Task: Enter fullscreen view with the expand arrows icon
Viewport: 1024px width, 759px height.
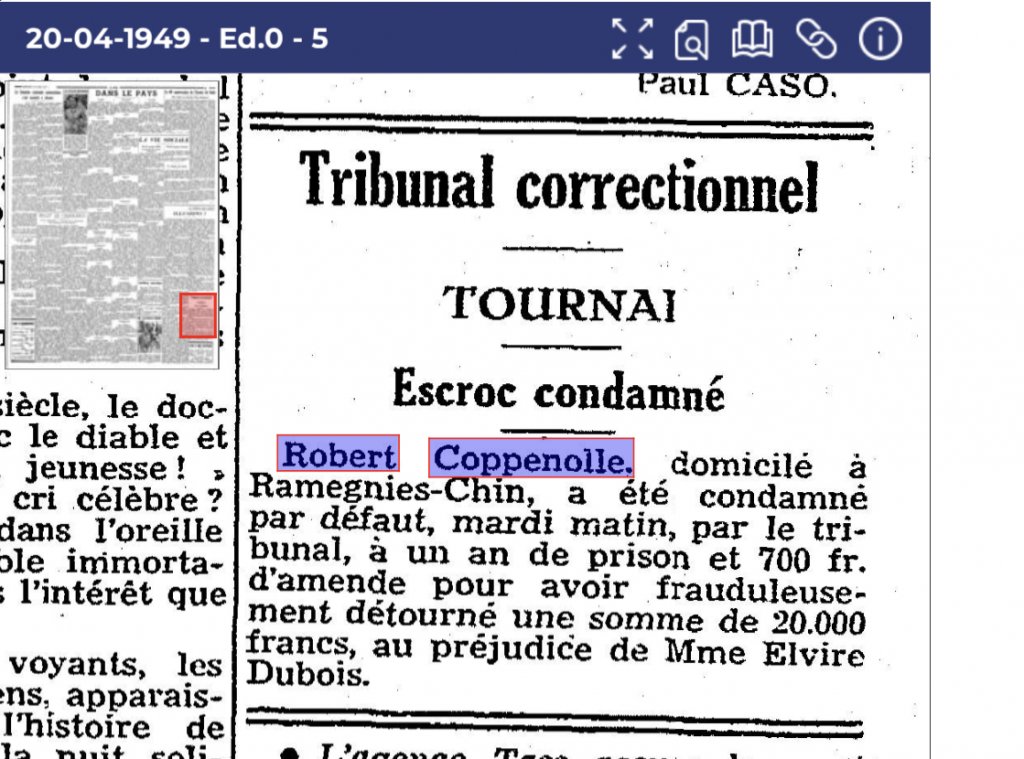Action: pyautogui.click(x=632, y=39)
